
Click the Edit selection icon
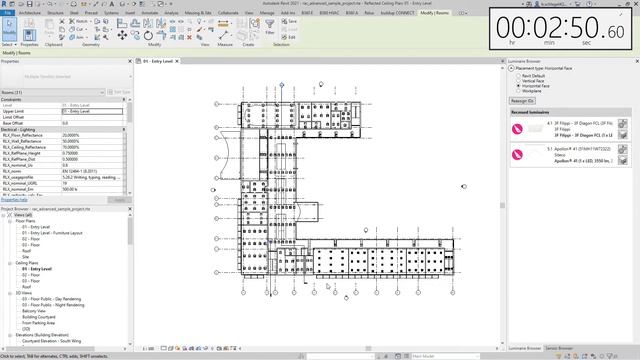tap(289, 37)
